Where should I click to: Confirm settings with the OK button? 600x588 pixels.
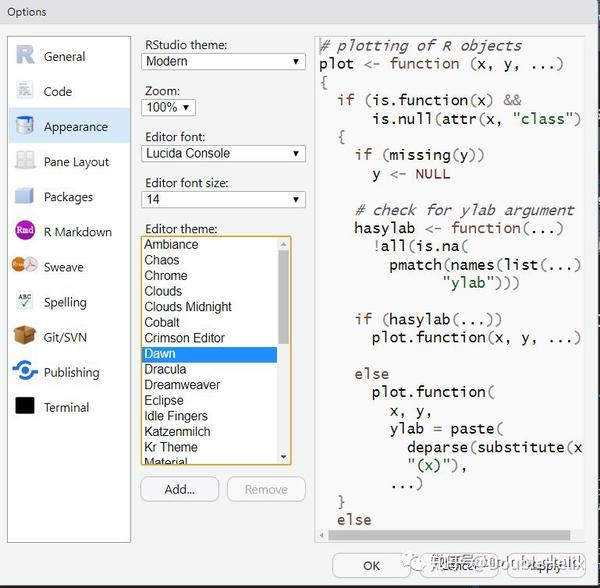tap(372, 565)
